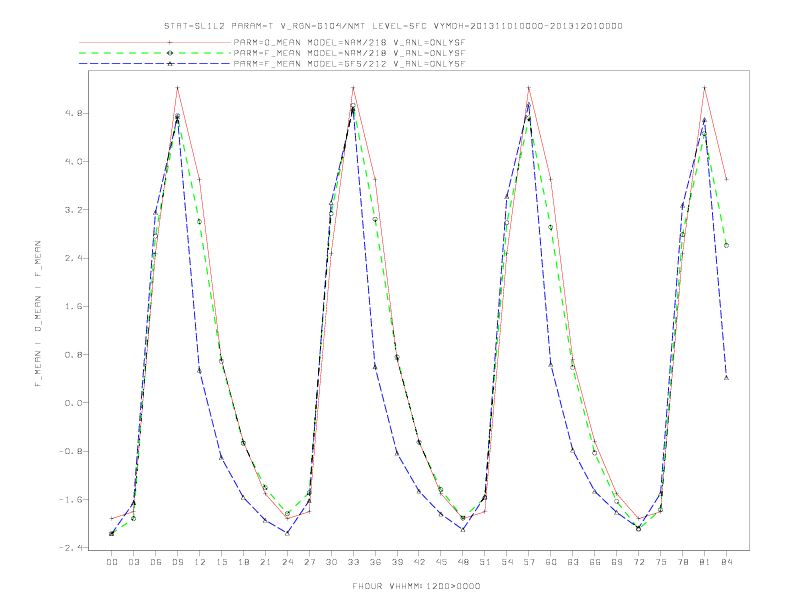Click the 45 forecast hour tick label
Image resolution: width=792 pixels, height=612 pixels.
[x=441, y=562]
